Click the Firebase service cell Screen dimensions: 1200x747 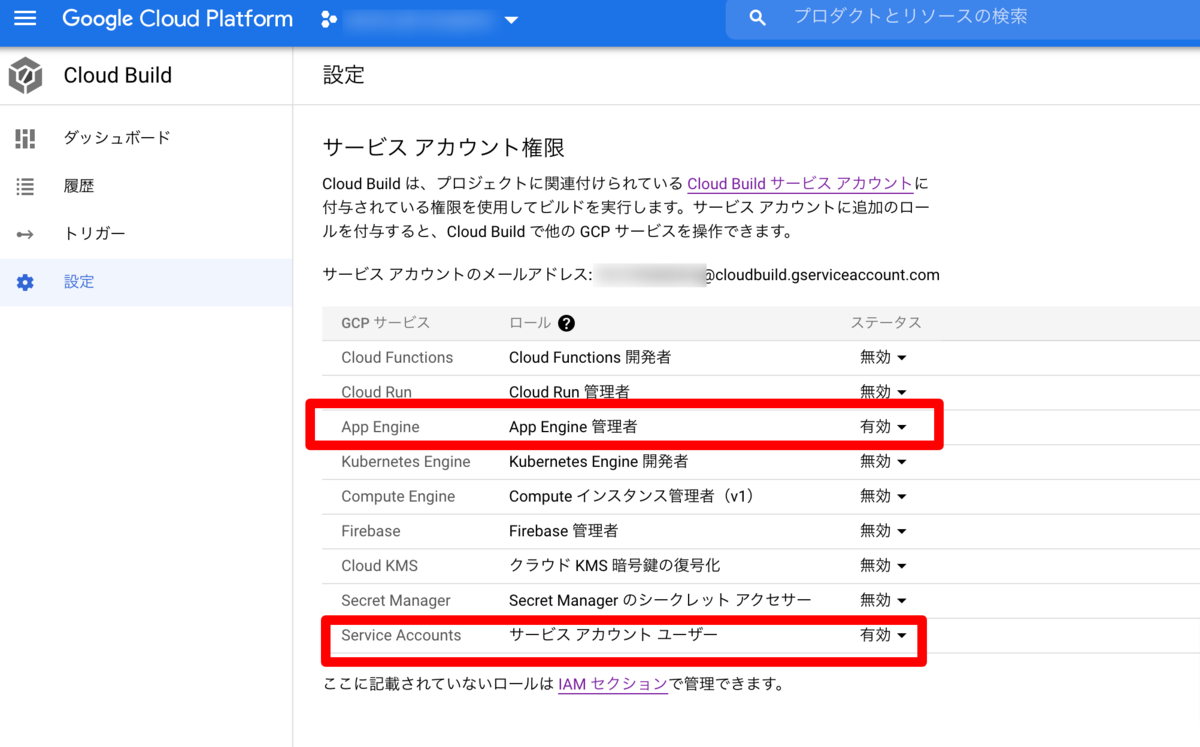pos(371,531)
